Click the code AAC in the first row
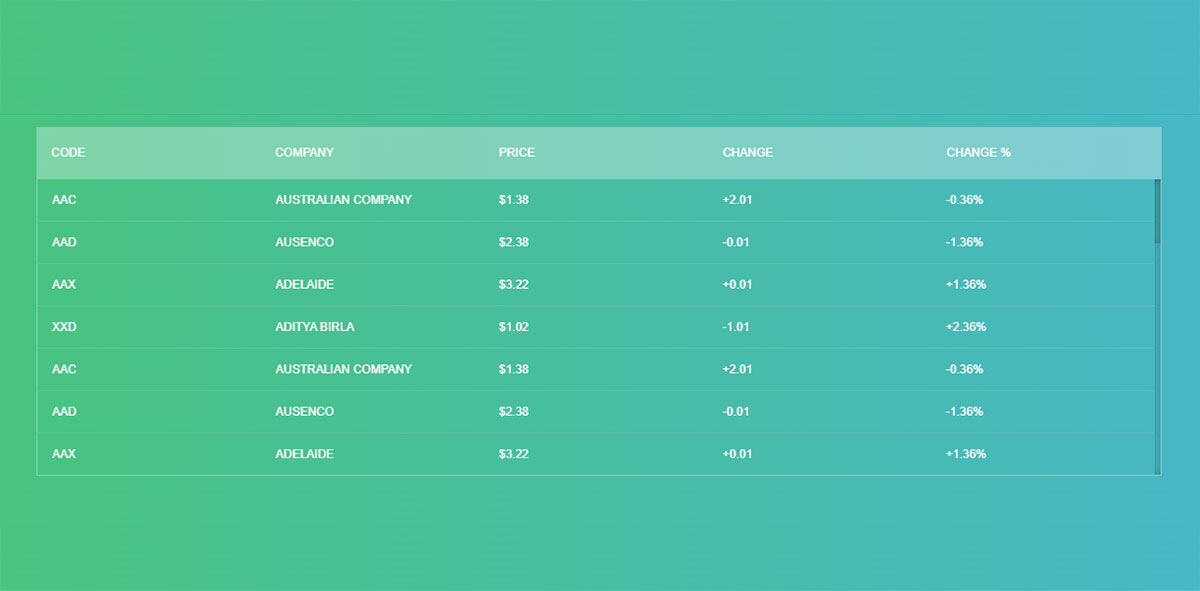The image size is (1200, 591). pos(62,199)
